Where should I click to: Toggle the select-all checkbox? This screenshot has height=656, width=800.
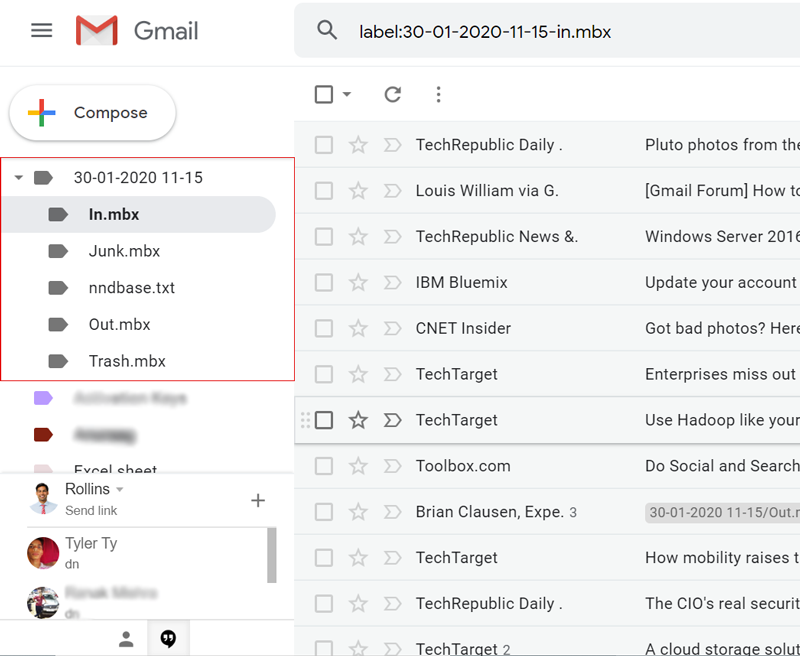click(x=324, y=94)
